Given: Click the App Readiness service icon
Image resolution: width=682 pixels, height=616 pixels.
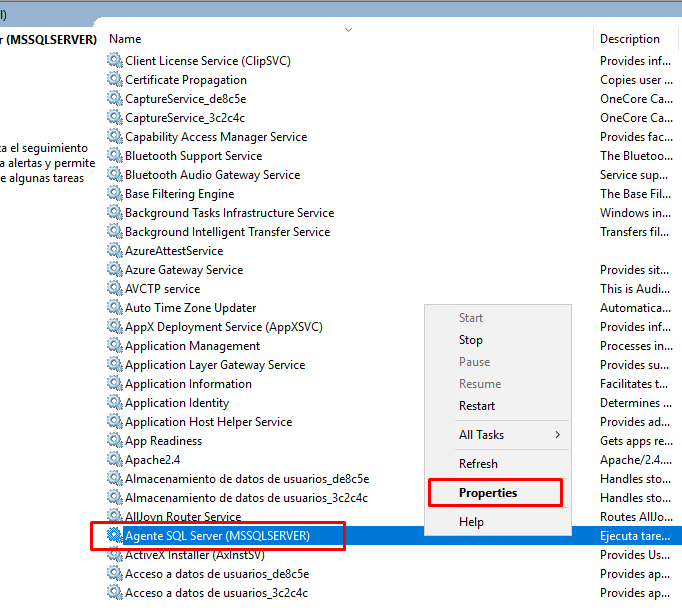Looking at the screenshot, I should coord(115,441).
